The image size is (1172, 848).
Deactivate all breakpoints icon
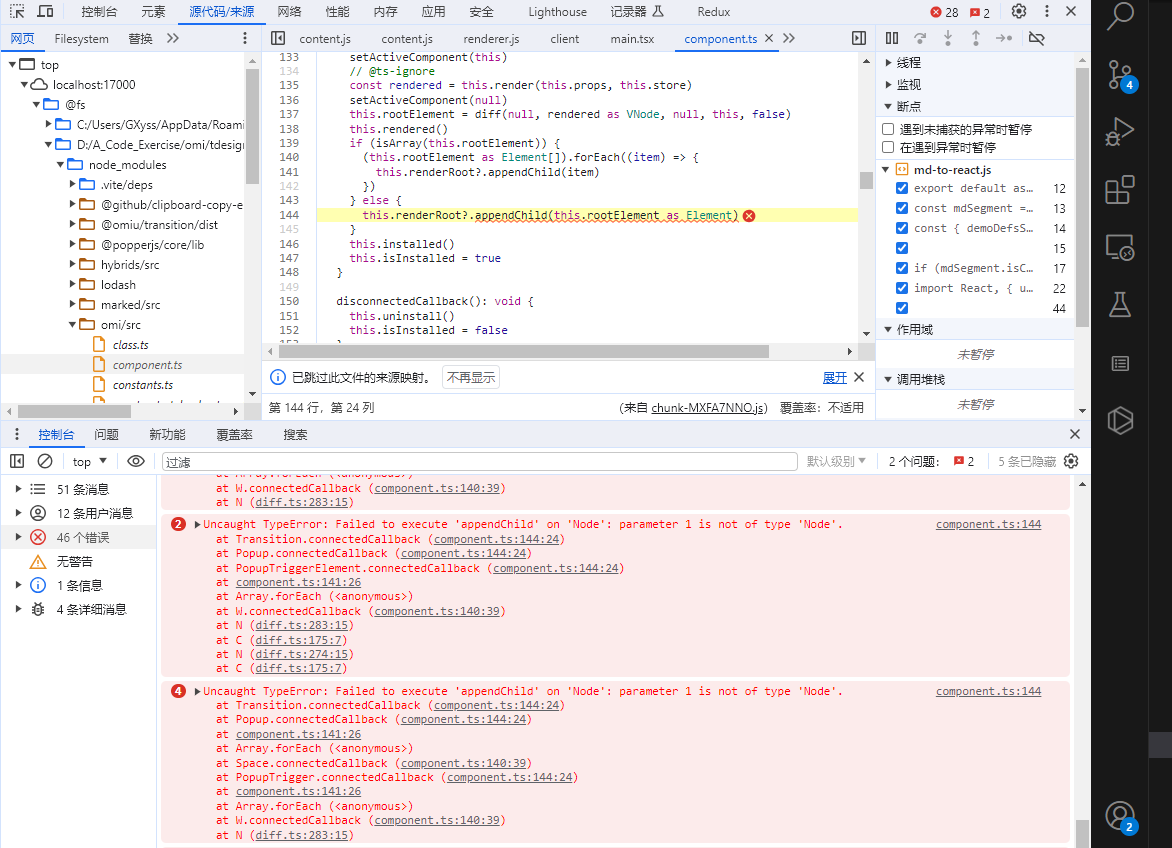tap(1037, 38)
